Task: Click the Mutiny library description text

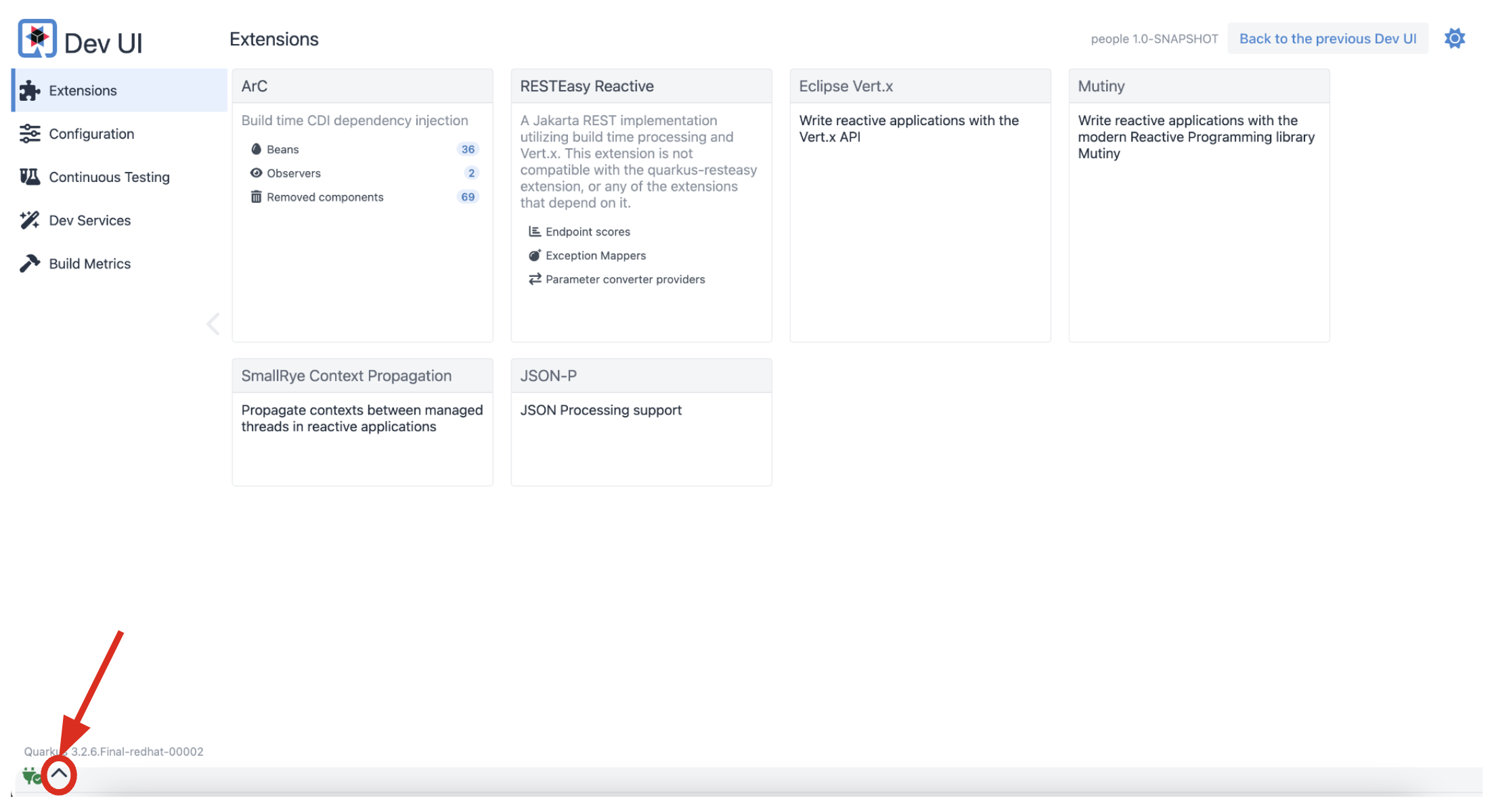Action: pos(1196,137)
